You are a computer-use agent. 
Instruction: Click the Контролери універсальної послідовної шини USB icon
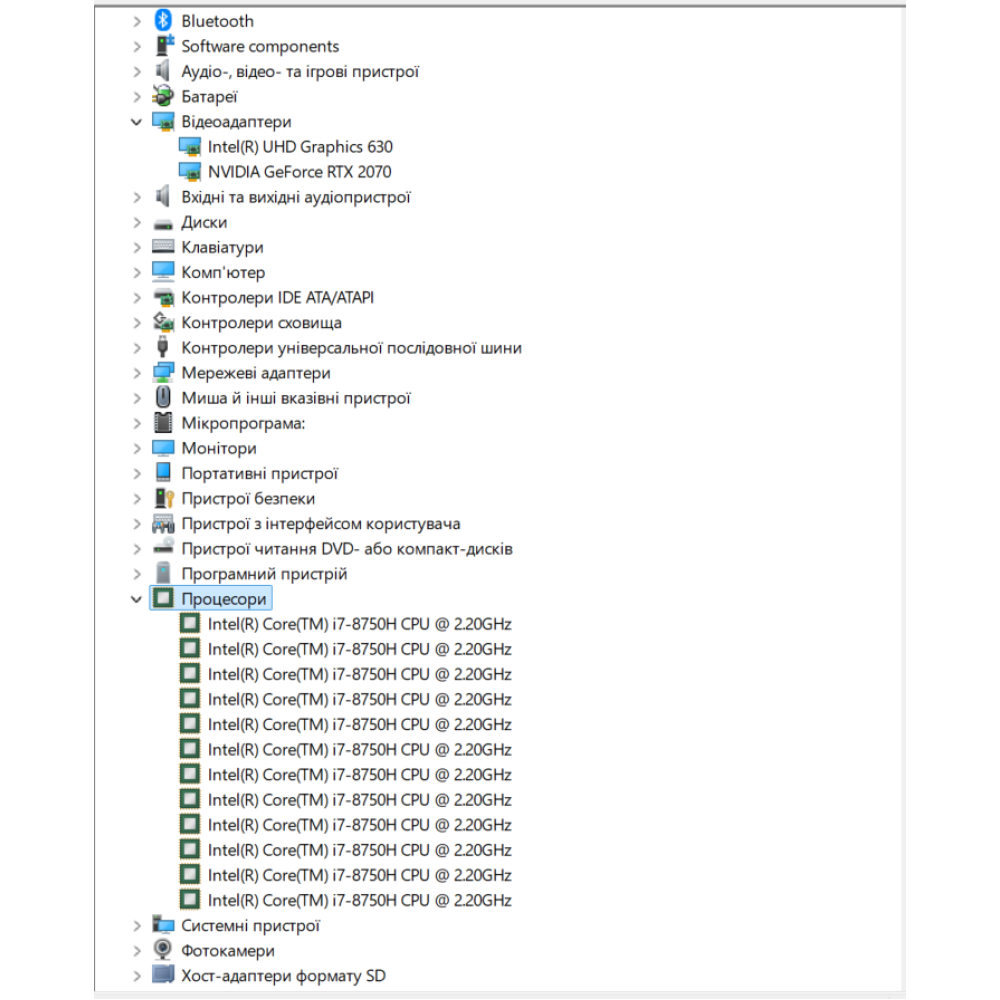pyautogui.click(x=163, y=348)
